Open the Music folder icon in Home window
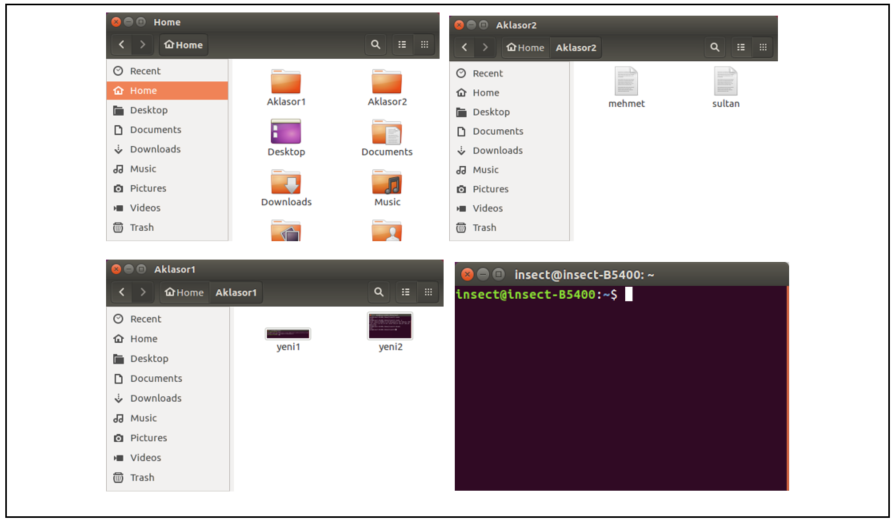 pyautogui.click(x=387, y=188)
